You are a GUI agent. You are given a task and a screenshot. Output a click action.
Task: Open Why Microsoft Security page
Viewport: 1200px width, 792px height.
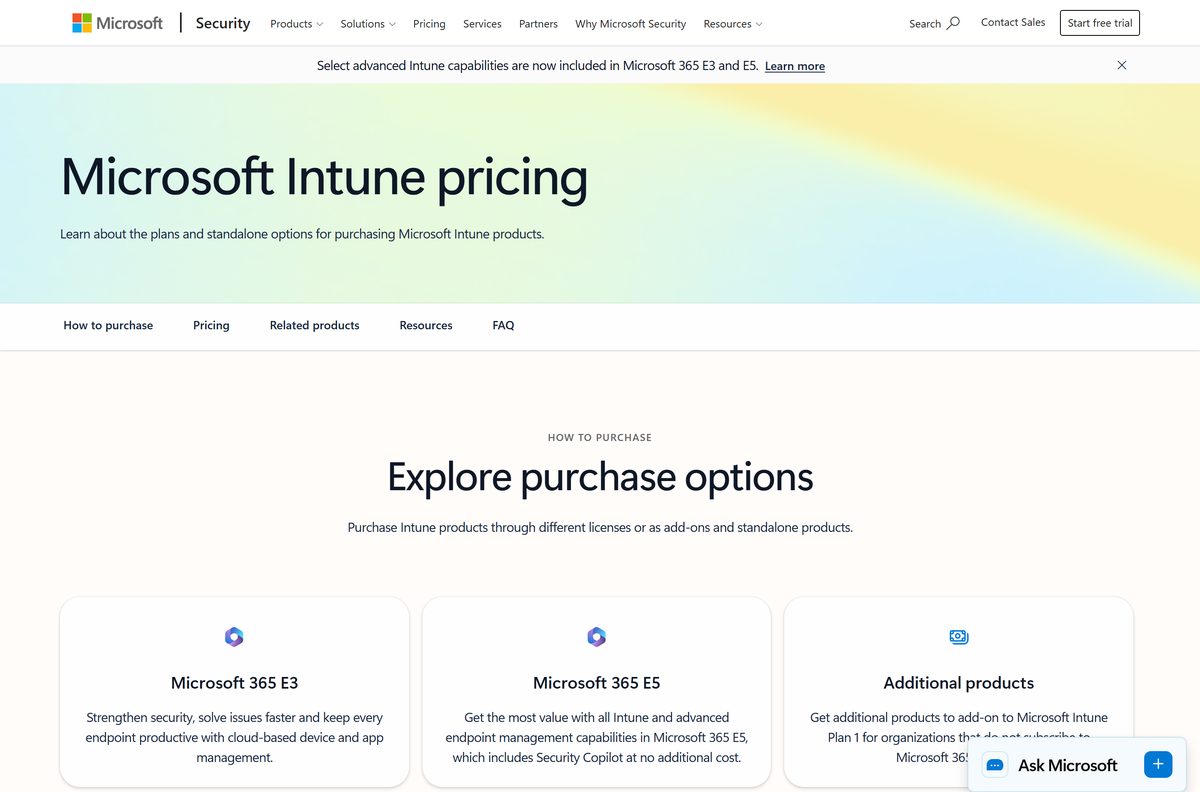coord(631,23)
